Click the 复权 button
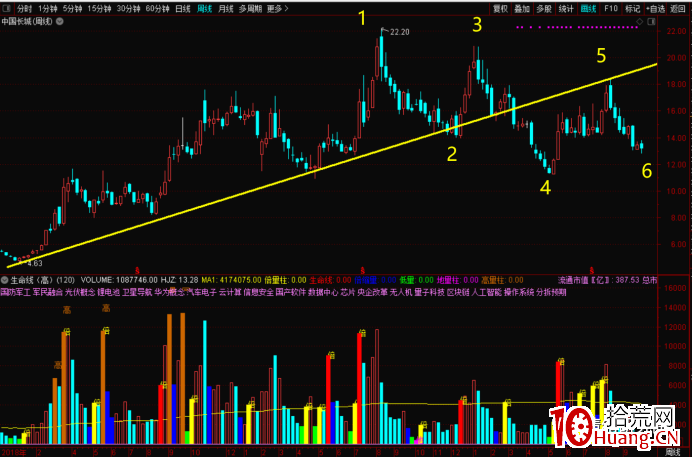Viewport: 692px width, 457px height. click(500, 8)
